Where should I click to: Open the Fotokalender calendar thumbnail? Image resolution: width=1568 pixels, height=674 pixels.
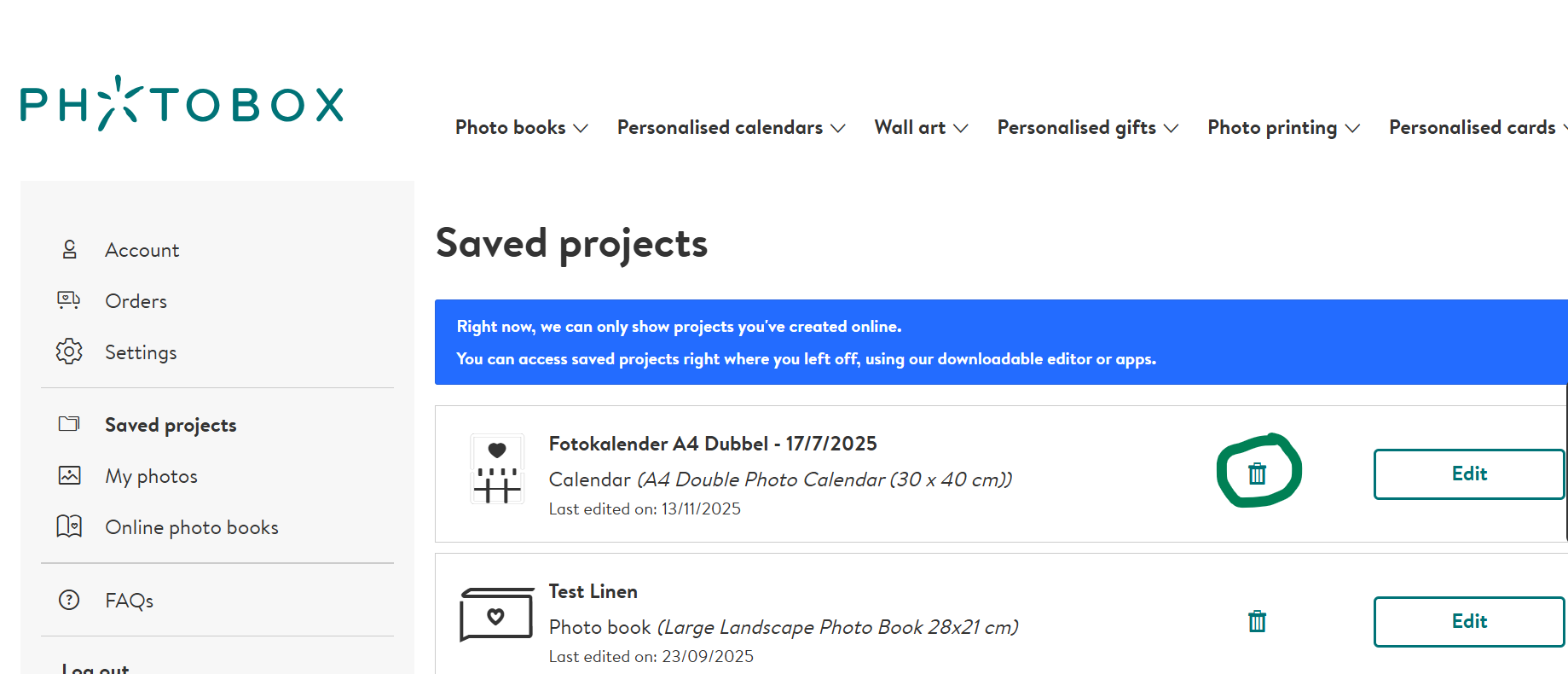tap(496, 469)
